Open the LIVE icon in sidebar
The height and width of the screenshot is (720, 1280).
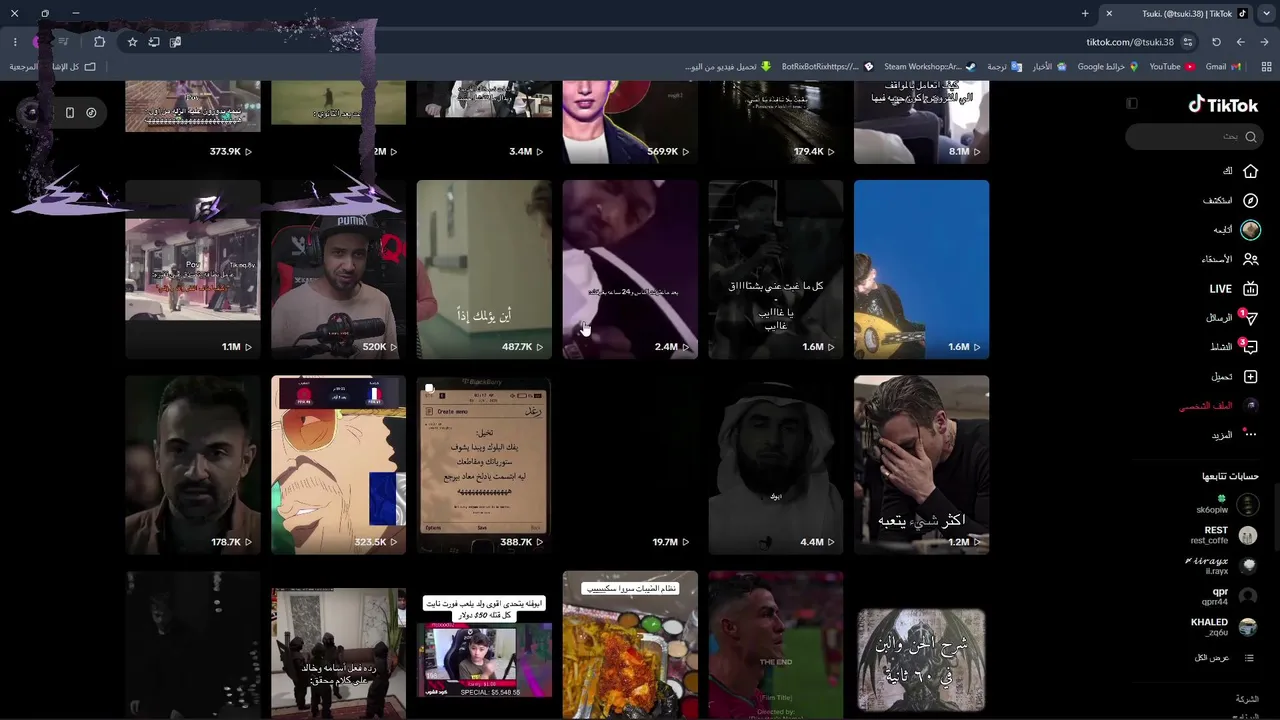(1250, 289)
